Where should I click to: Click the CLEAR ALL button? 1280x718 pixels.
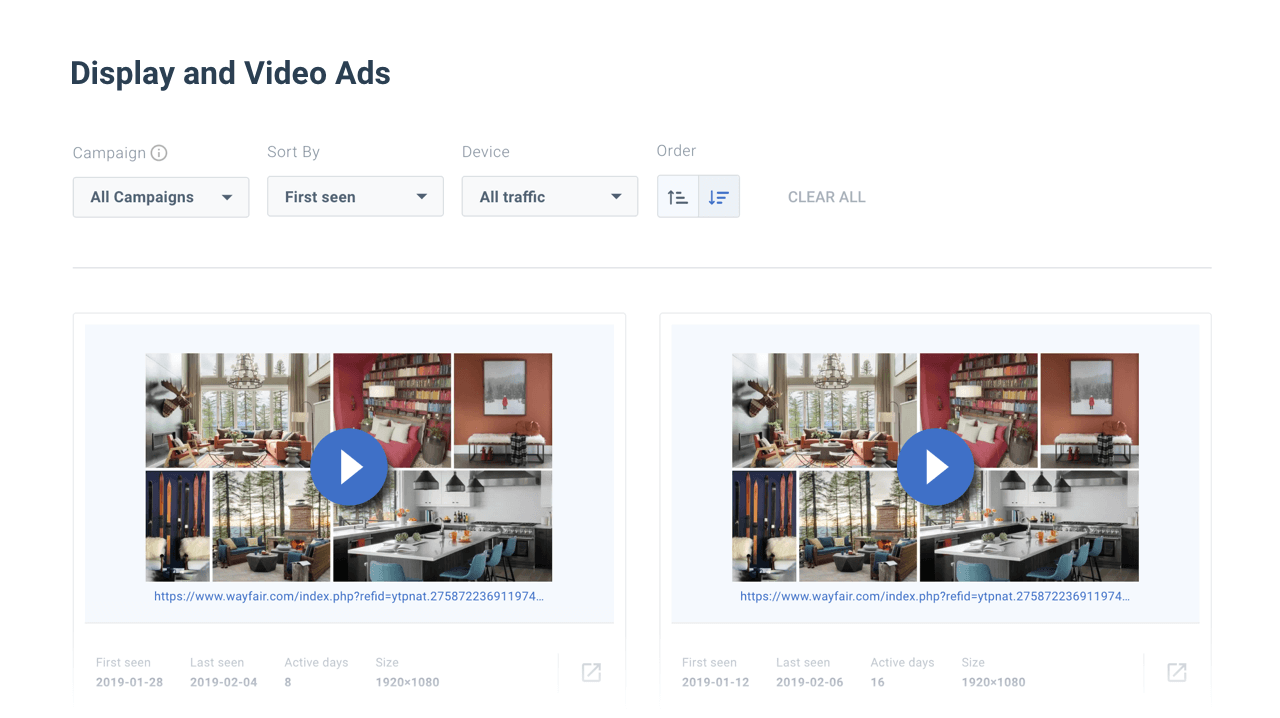click(827, 197)
